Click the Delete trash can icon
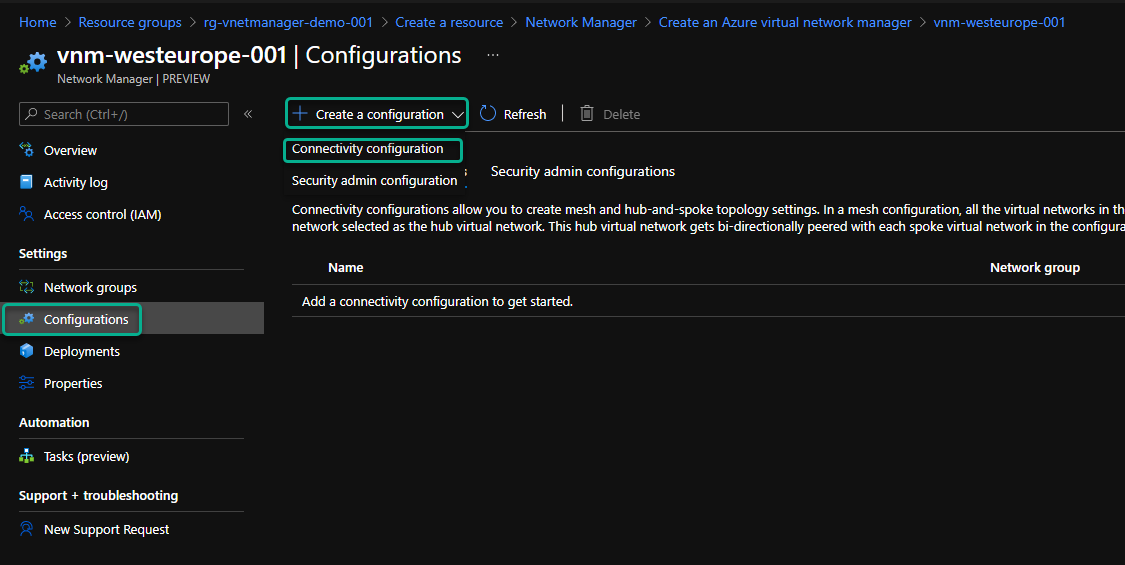Screen dimensions: 1125x565 pyautogui.click(x=587, y=113)
